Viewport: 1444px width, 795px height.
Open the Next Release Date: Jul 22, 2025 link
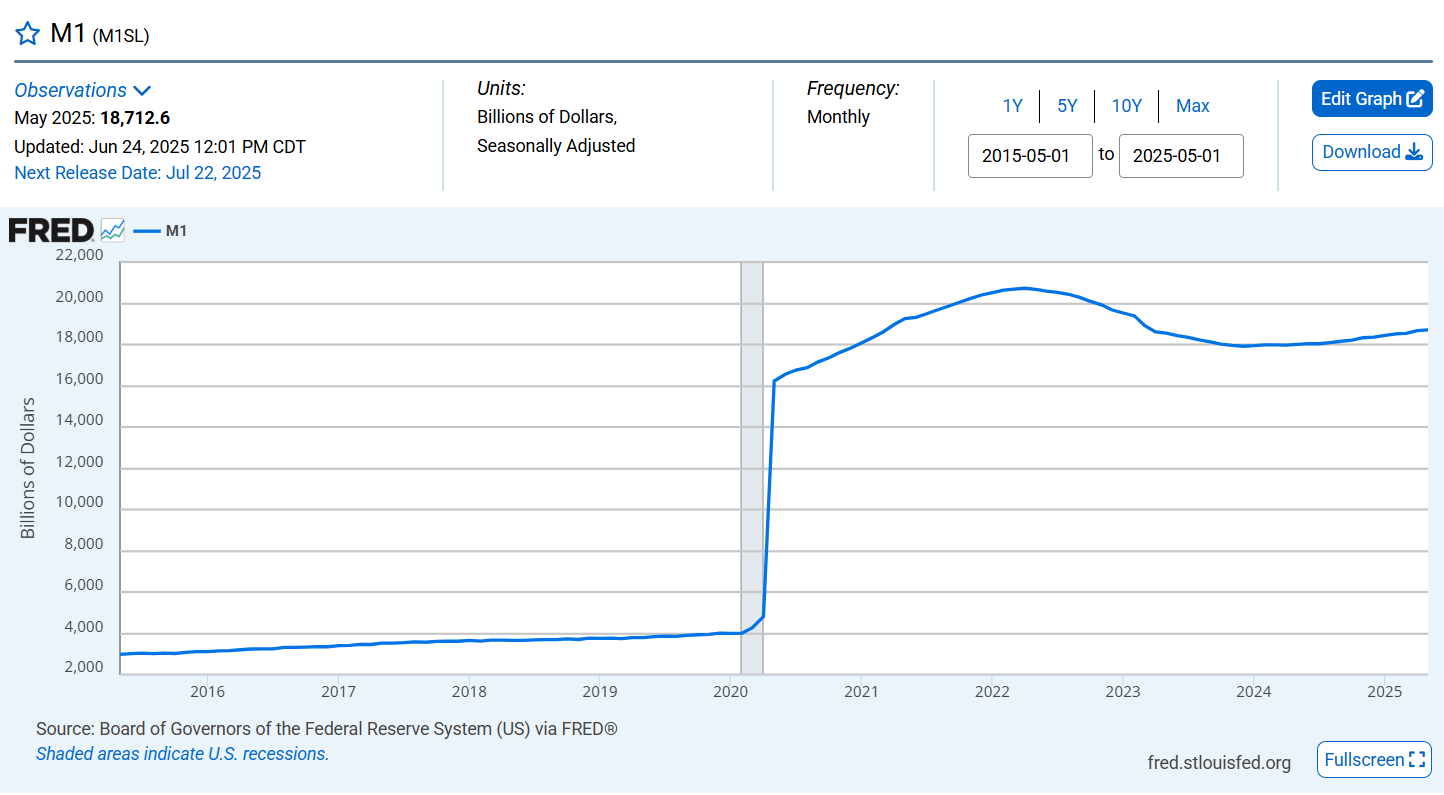coord(138,173)
